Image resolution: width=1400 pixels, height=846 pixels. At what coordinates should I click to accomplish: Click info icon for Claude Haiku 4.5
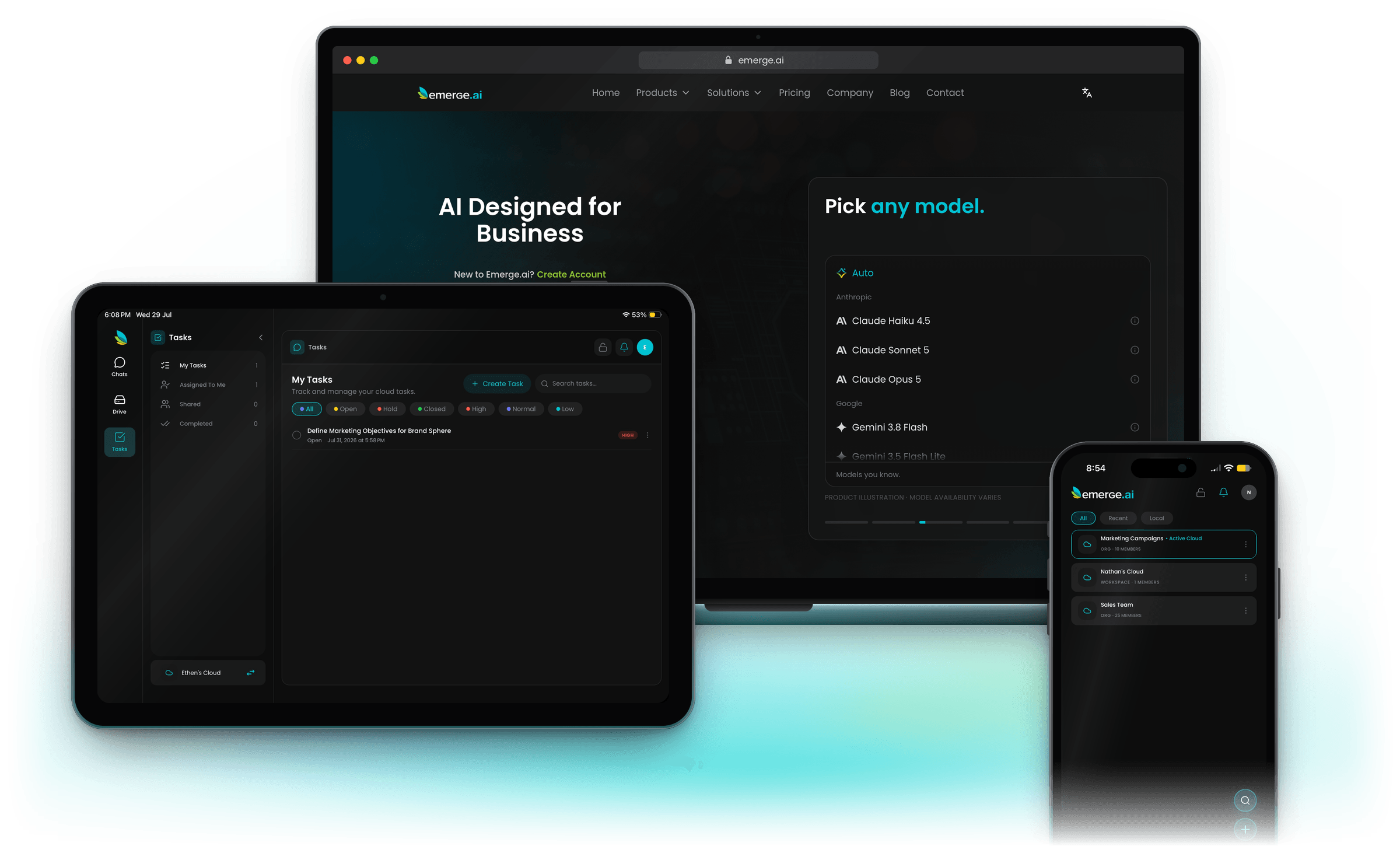[x=1135, y=321]
